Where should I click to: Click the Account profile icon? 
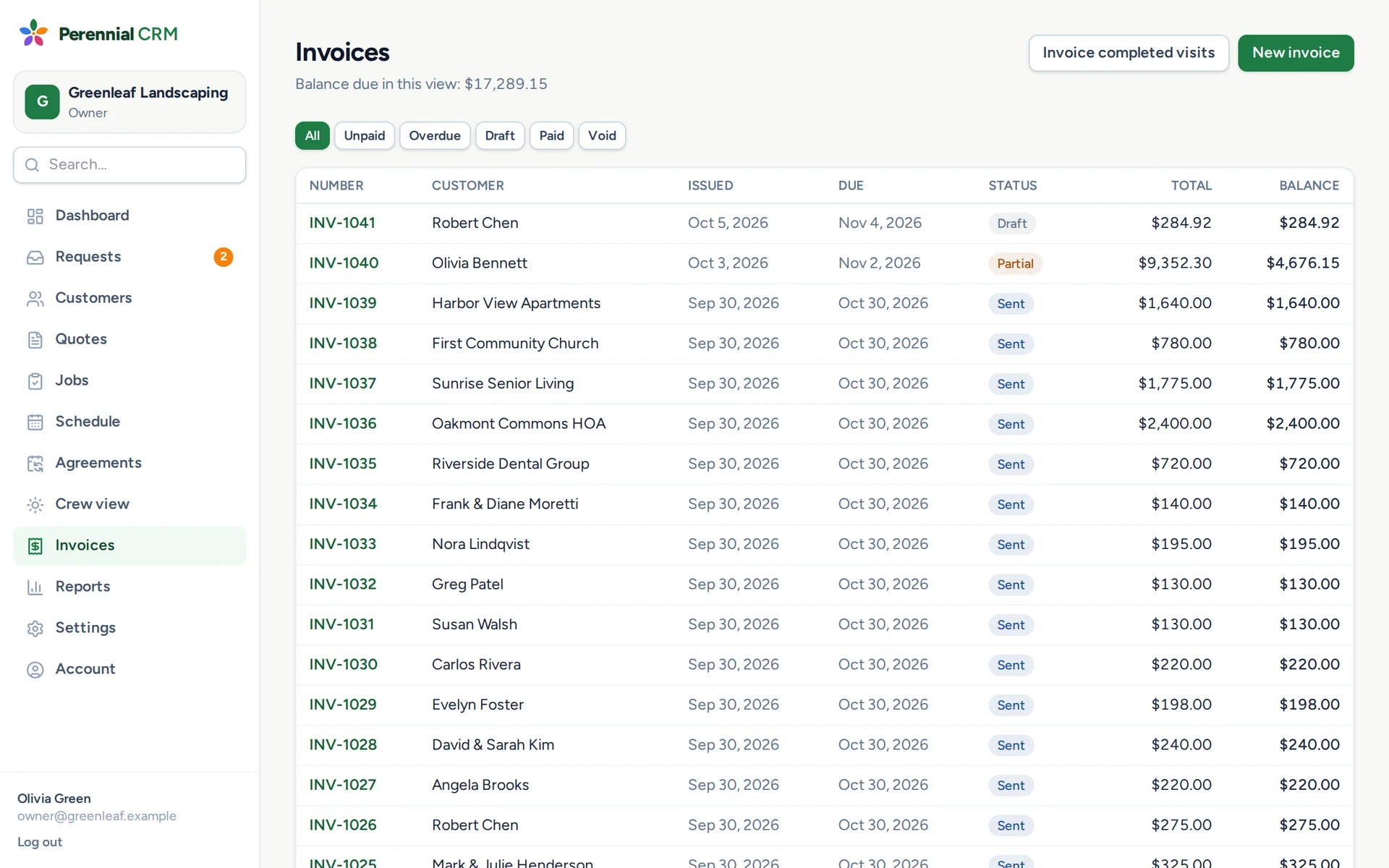coord(35,669)
